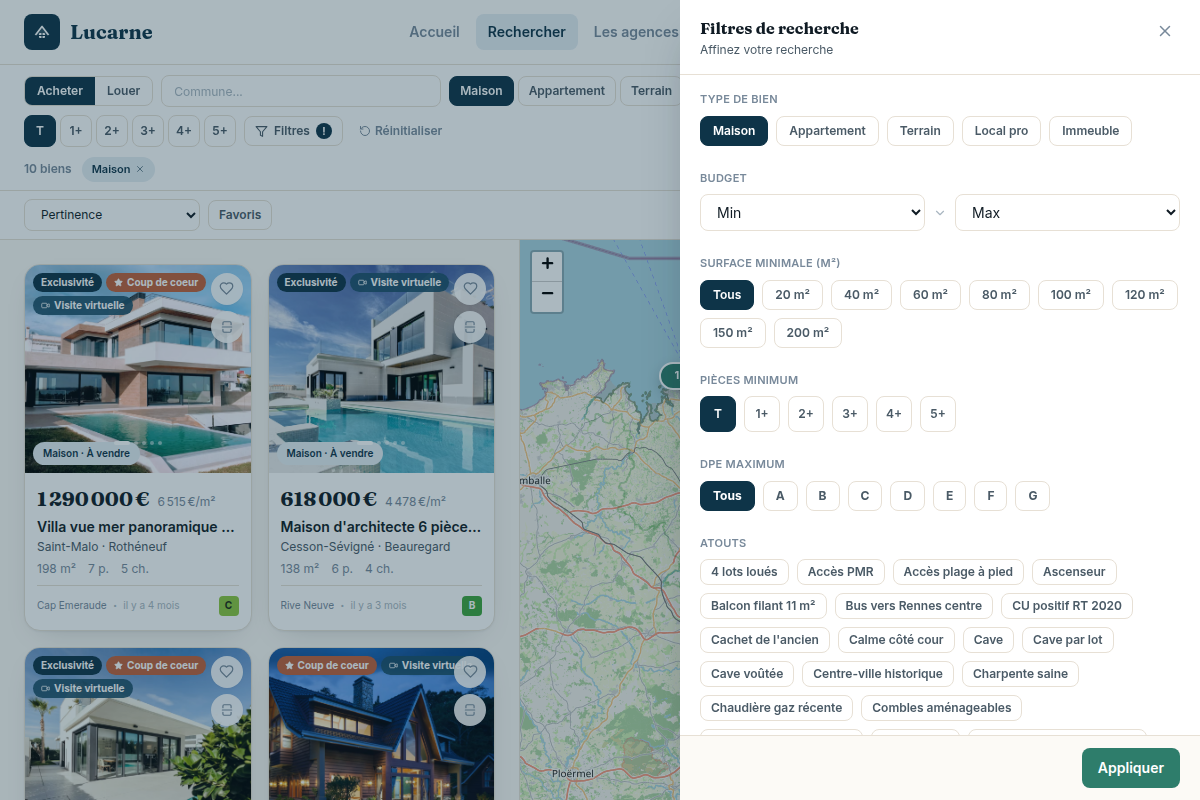Screen dimensions: 1200x800
Task: Set minimum surface to 60 m²
Action: (930, 295)
